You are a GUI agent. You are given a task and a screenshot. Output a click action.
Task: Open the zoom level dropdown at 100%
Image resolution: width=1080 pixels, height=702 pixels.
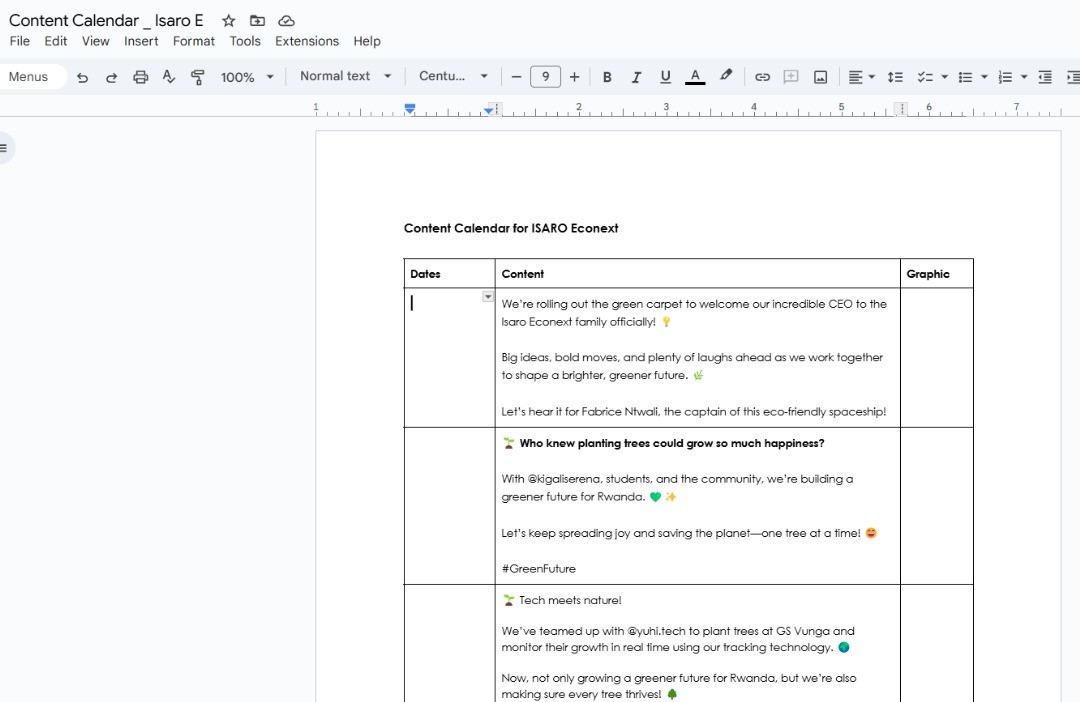click(x=247, y=77)
